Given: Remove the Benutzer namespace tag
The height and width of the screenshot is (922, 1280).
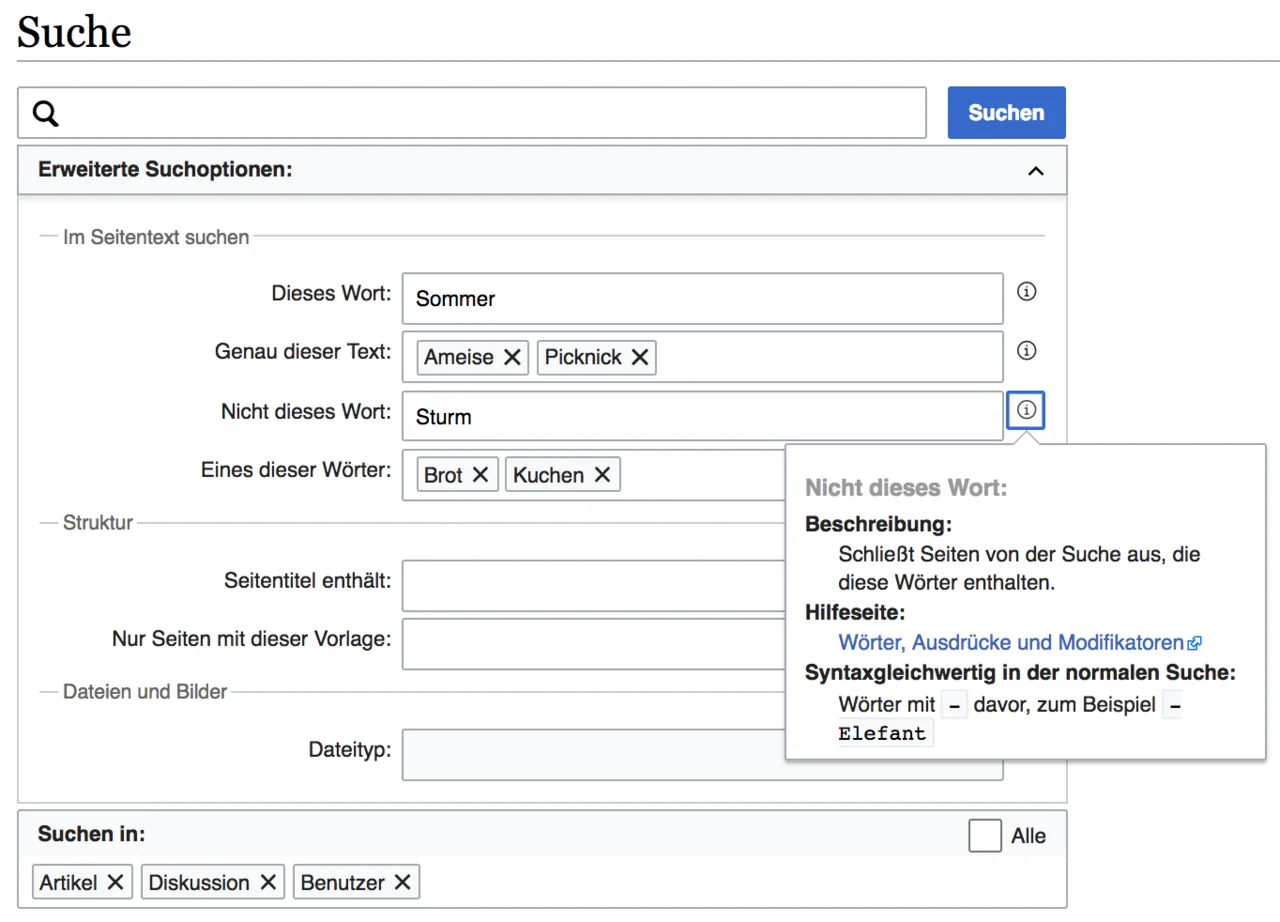Looking at the screenshot, I should (x=402, y=882).
